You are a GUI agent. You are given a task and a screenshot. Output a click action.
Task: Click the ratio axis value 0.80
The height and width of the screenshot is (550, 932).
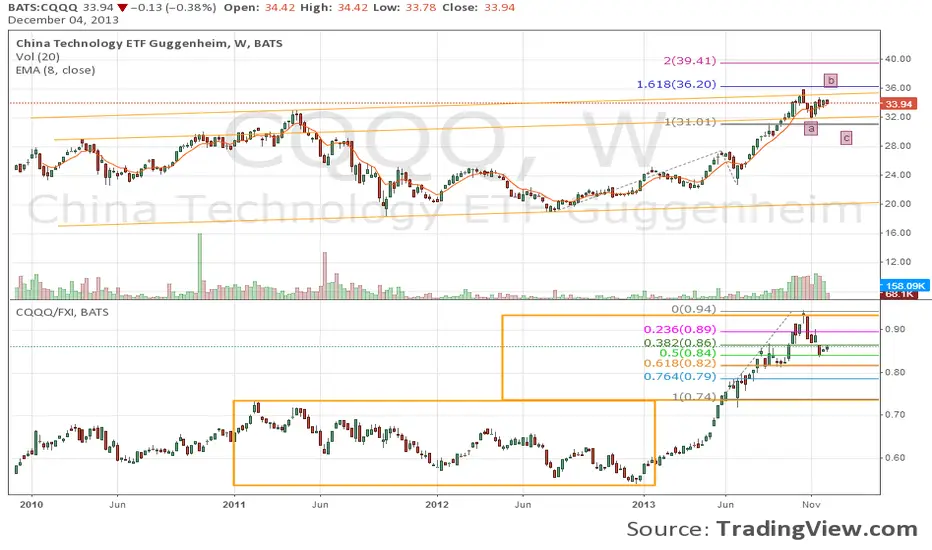[x=895, y=372]
